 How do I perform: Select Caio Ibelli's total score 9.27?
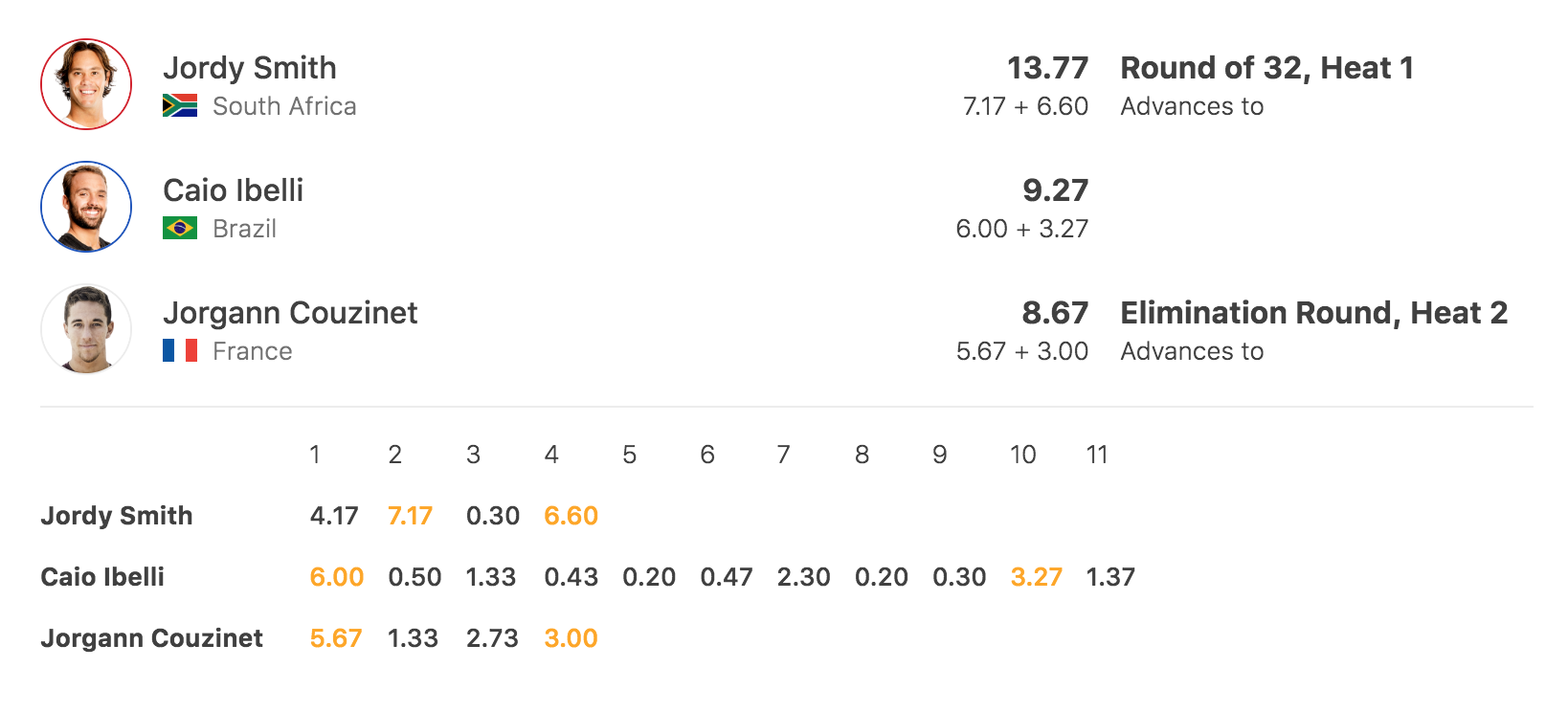click(x=1055, y=190)
